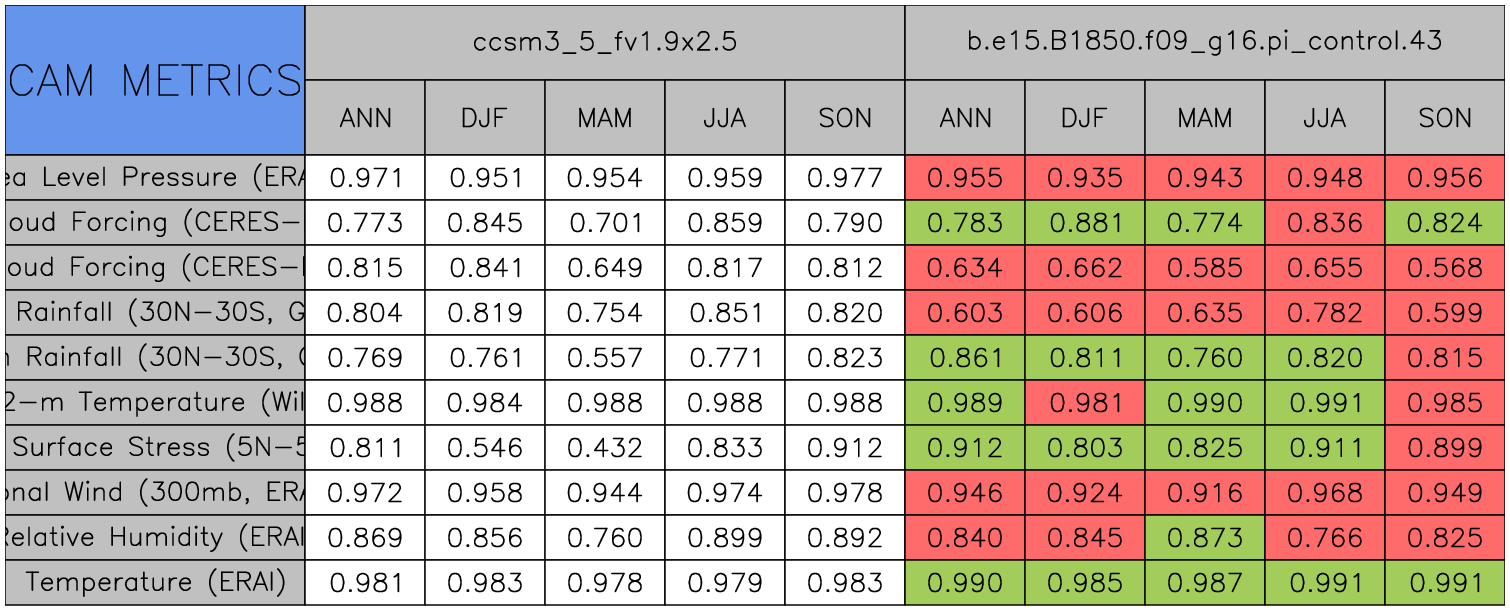The height and width of the screenshot is (611, 1510).
Task: Select the 2-m Temperature row label
Action: click(155, 403)
